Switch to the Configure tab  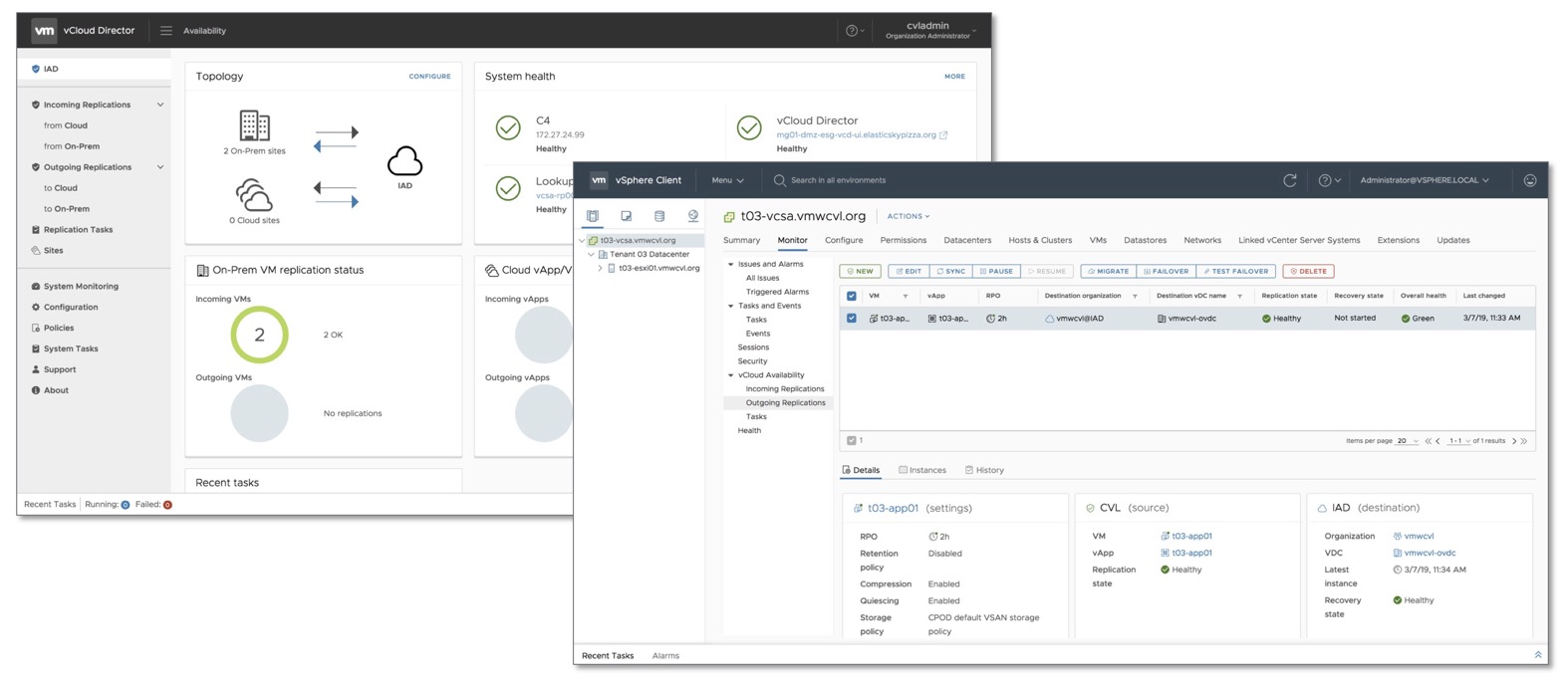coord(844,240)
